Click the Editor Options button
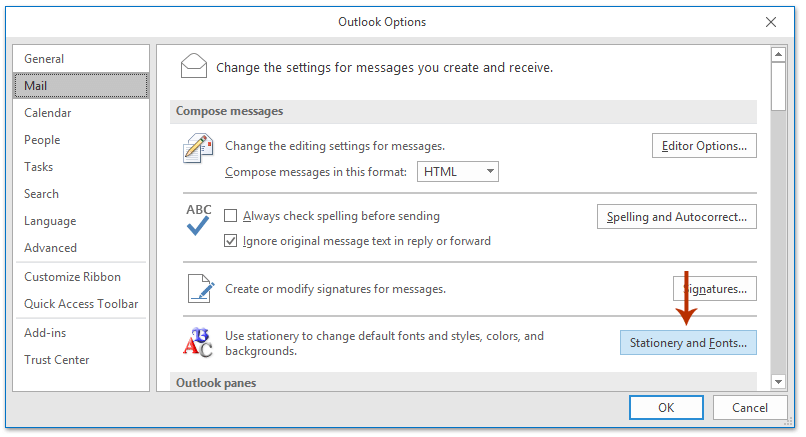This screenshot has width=806, height=437. point(704,145)
